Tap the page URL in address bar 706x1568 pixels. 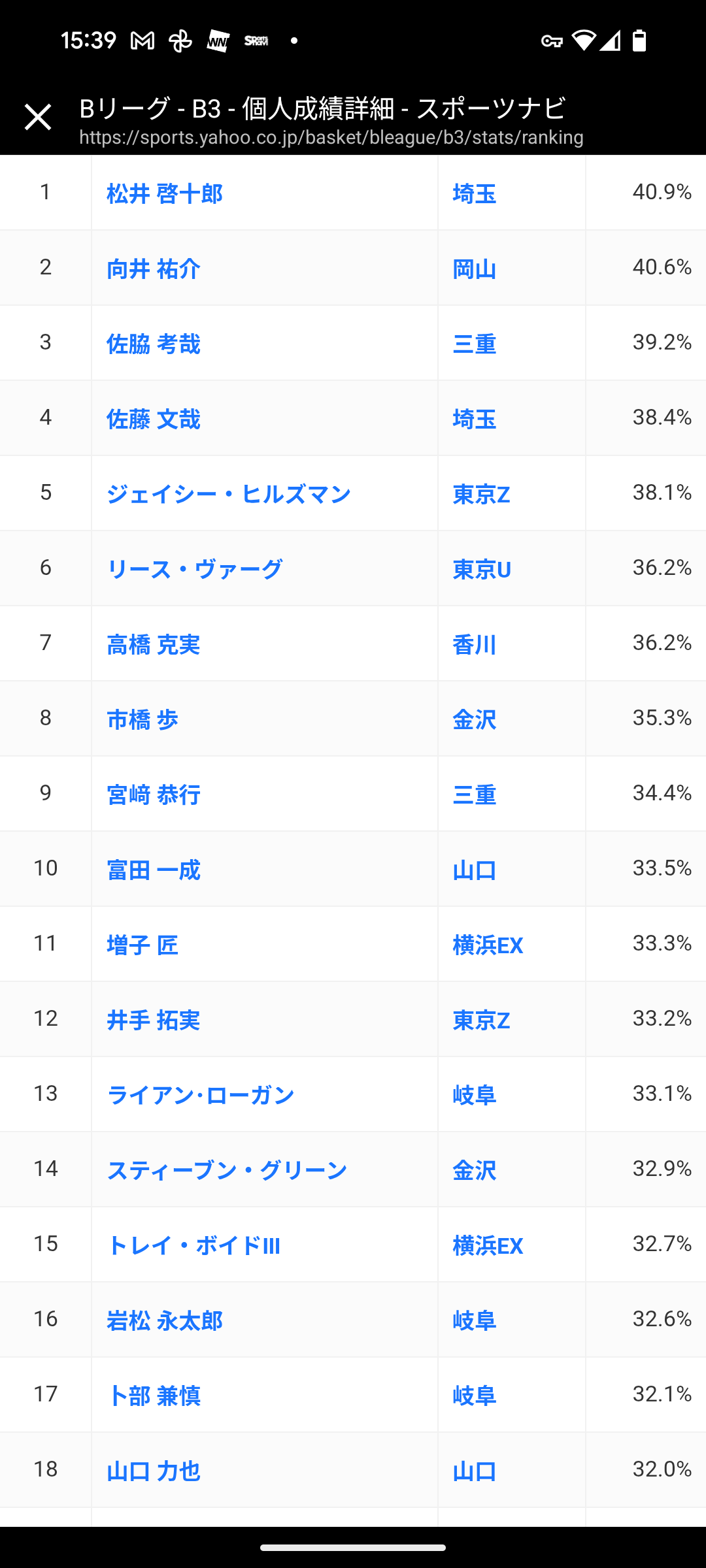click(x=331, y=138)
